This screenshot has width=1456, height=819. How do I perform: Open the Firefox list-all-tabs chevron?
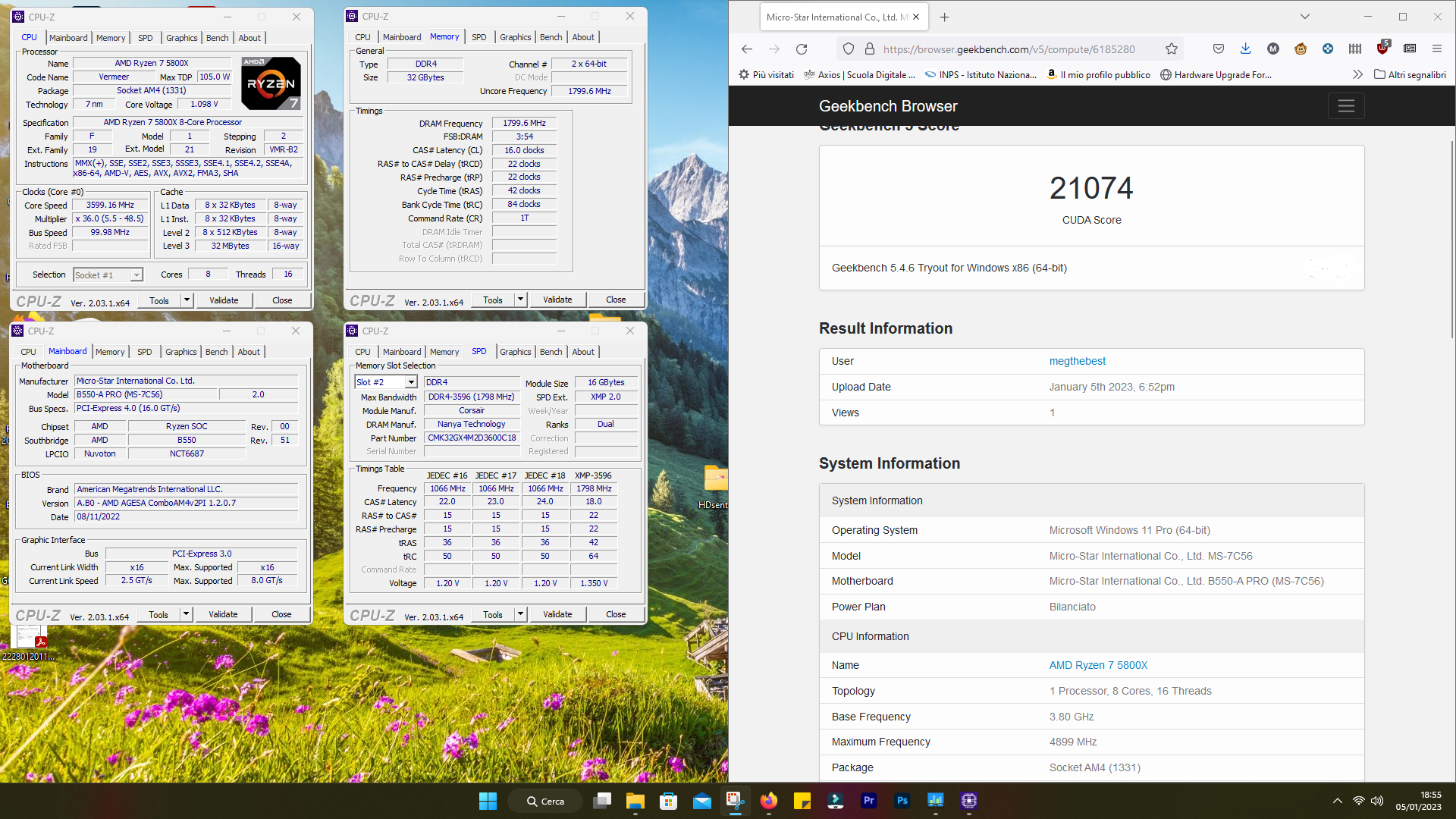pos(1305,17)
